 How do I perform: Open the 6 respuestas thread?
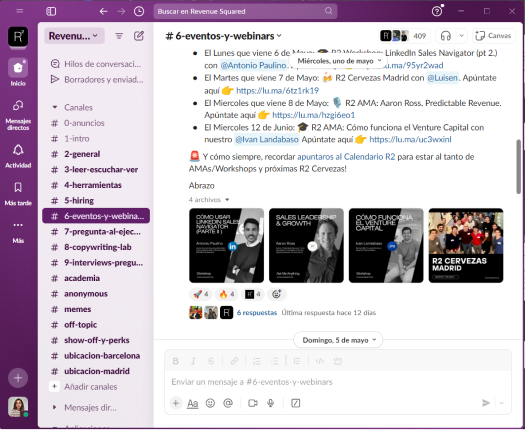(x=257, y=313)
